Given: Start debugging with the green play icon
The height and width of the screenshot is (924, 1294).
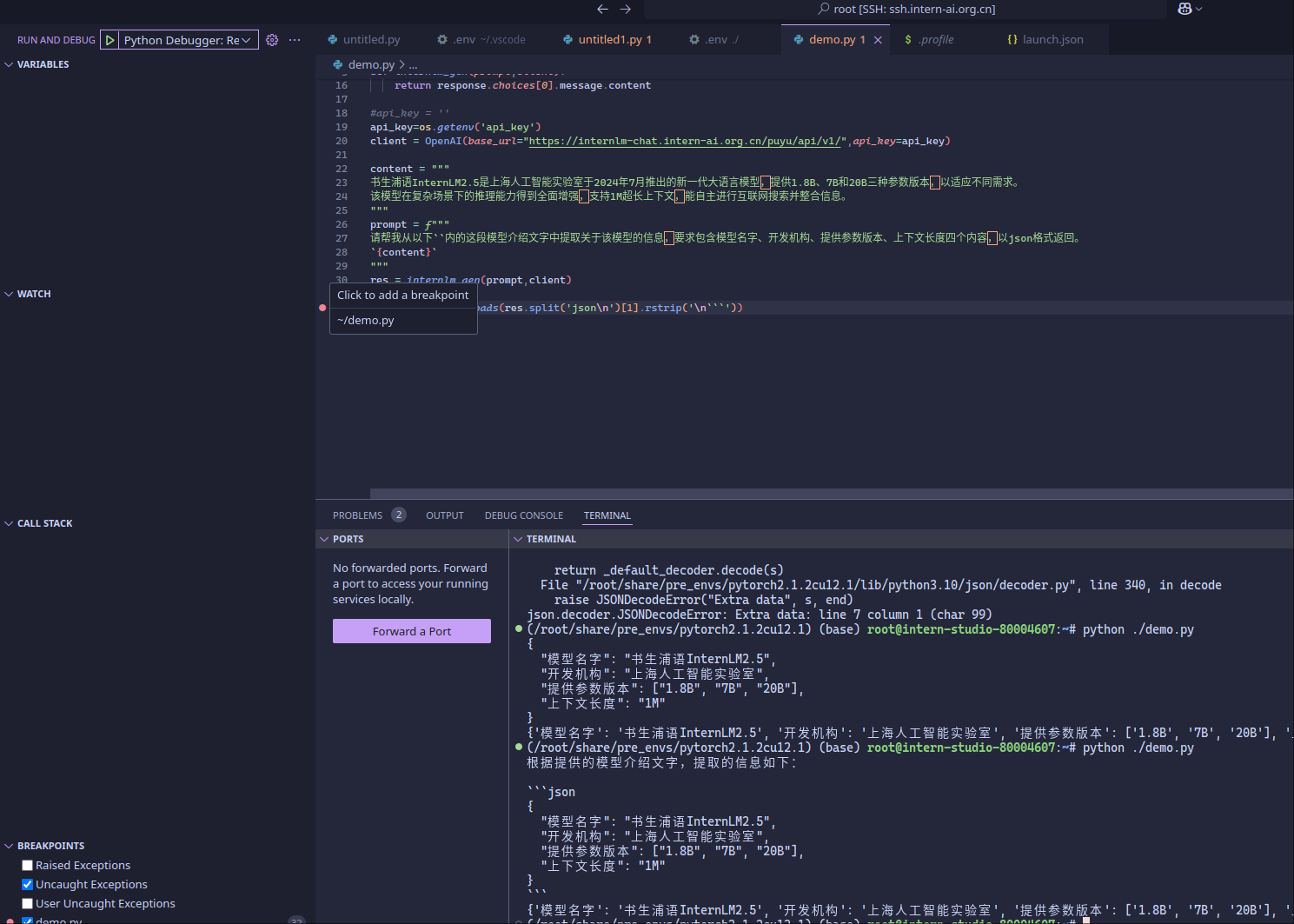Looking at the screenshot, I should [x=109, y=40].
